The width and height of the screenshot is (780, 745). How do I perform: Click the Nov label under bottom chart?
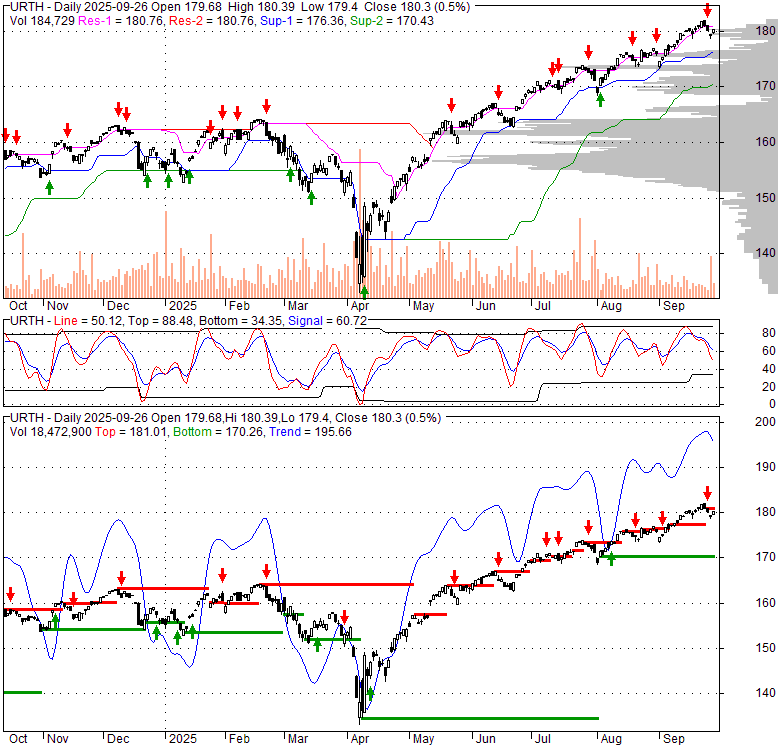click(57, 739)
